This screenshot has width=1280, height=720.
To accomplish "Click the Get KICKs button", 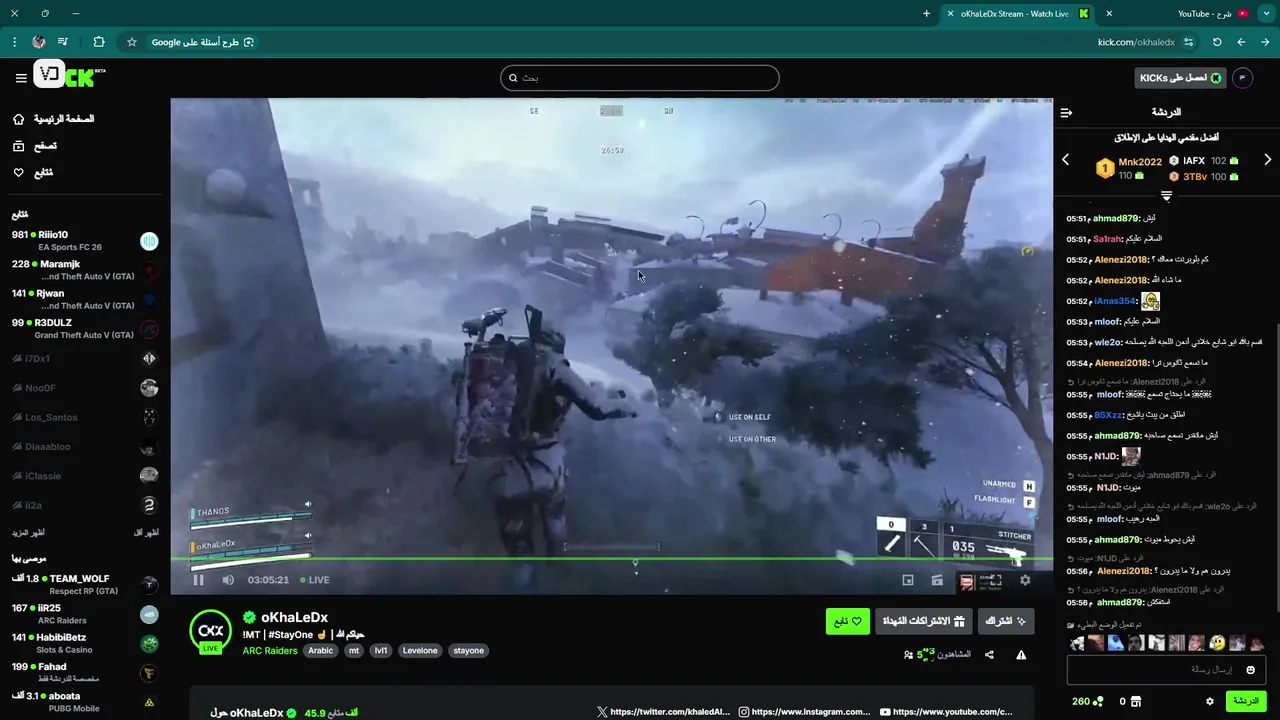I will tap(1181, 78).
